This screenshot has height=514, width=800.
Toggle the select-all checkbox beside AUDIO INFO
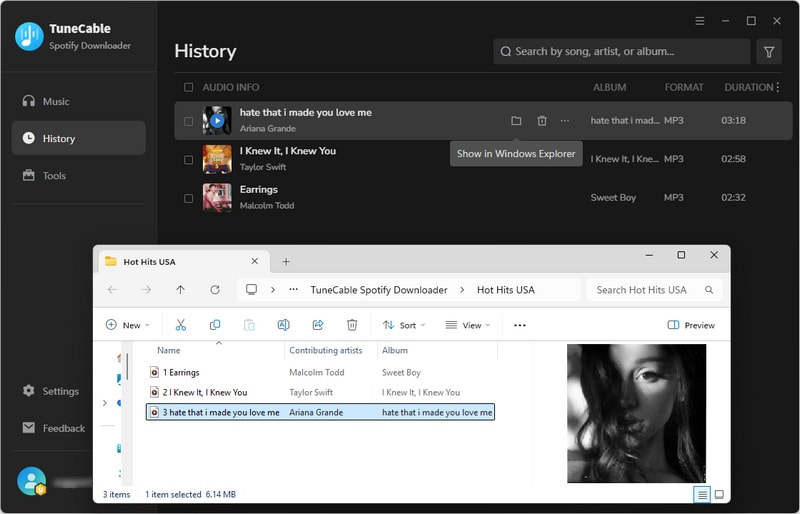188,87
